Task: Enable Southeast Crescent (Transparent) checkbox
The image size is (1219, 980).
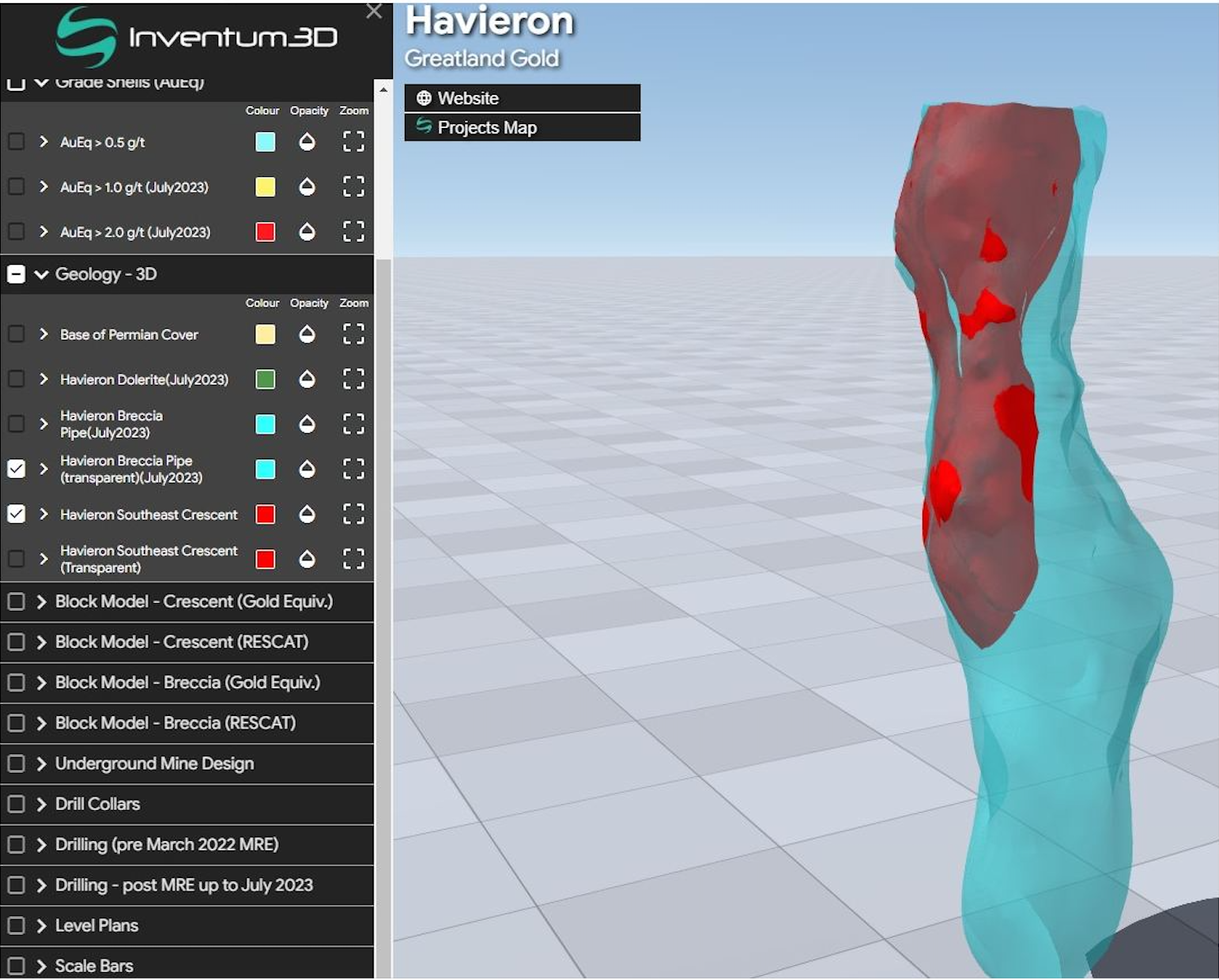Action: tap(16, 559)
